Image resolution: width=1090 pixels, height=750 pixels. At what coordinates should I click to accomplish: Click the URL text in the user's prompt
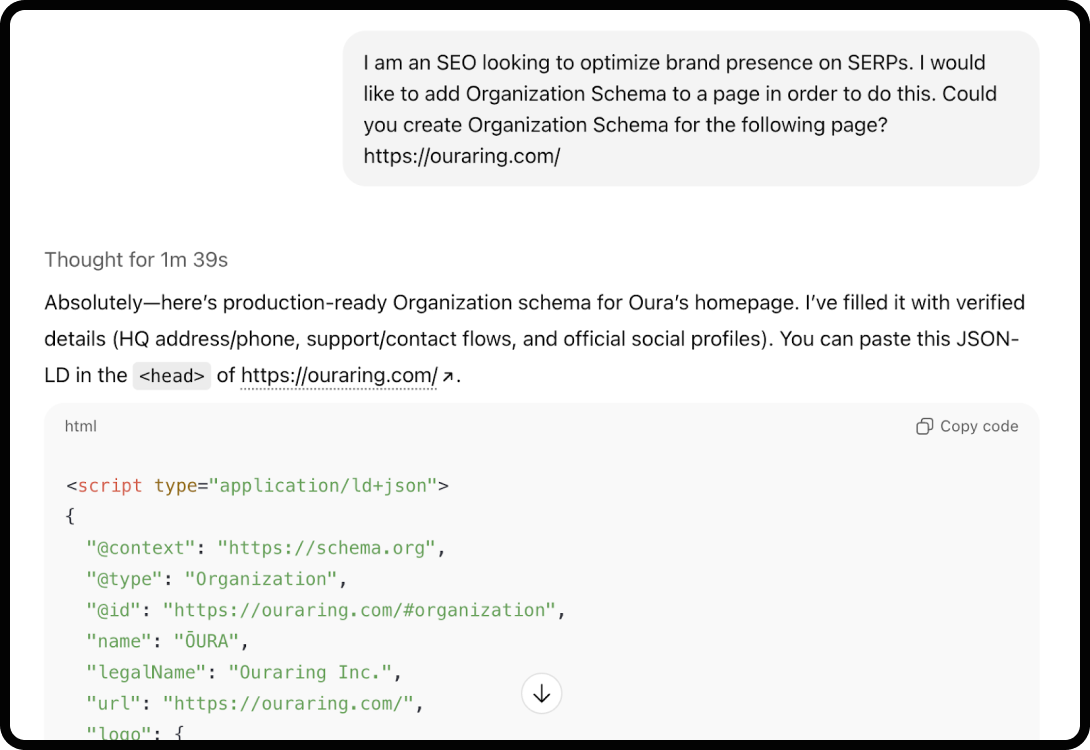[x=461, y=156]
